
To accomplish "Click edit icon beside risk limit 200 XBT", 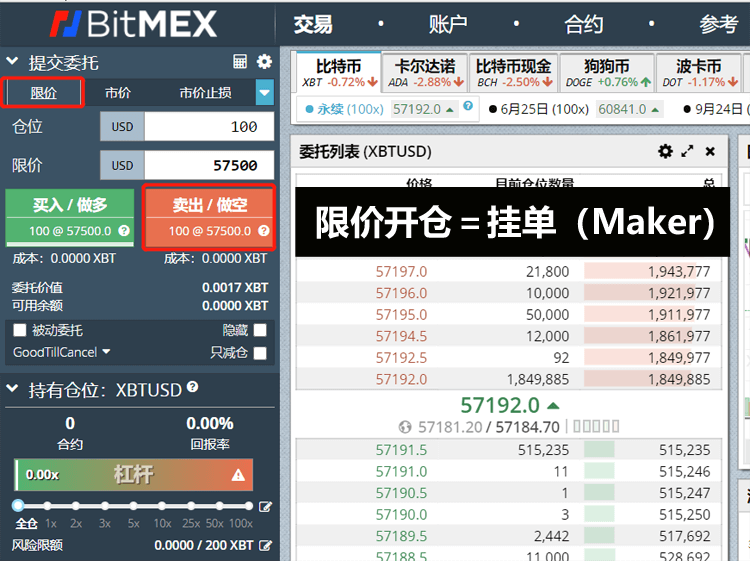I will pyautogui.click(x=265, y=545).
